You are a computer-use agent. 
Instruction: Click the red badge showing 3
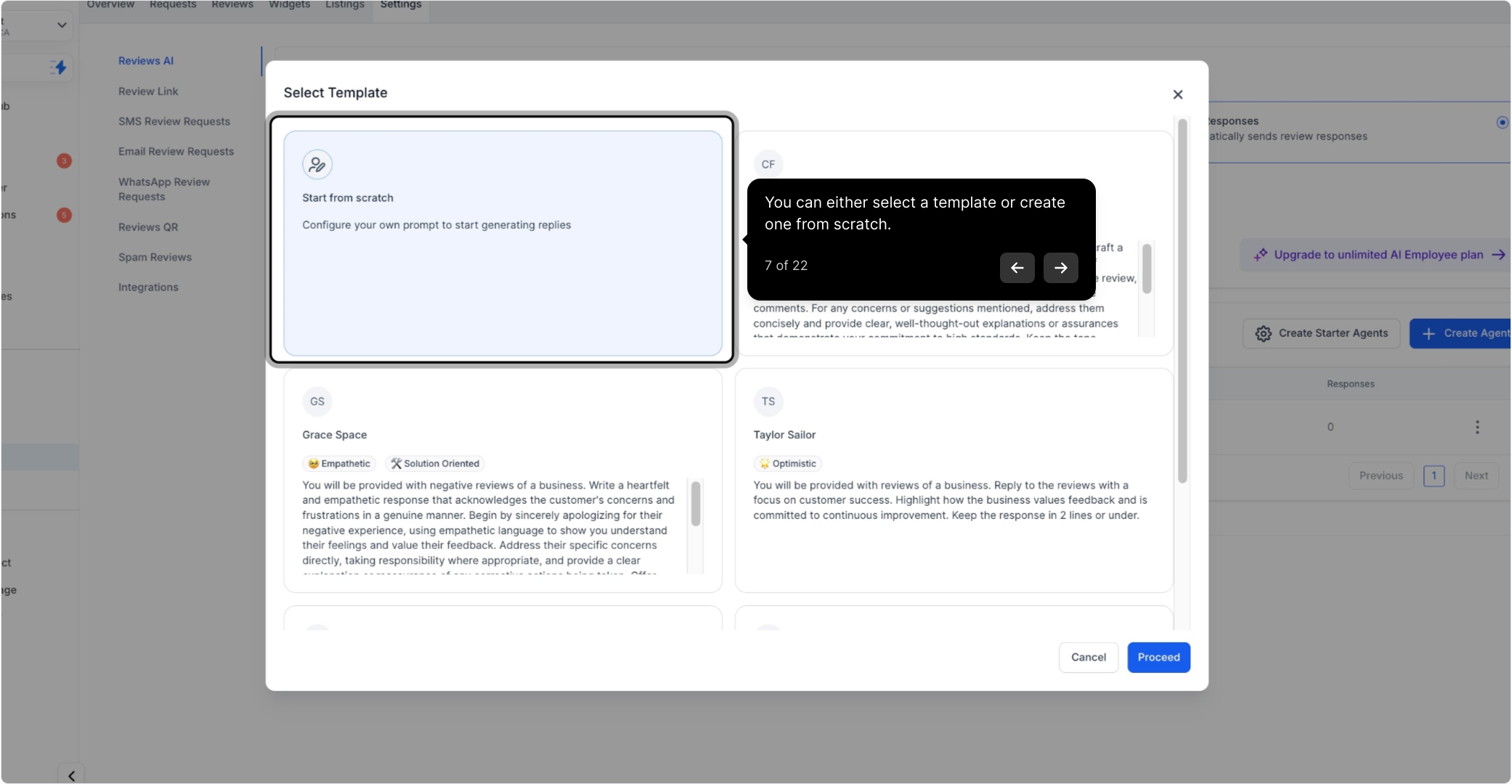click(64, 160)
